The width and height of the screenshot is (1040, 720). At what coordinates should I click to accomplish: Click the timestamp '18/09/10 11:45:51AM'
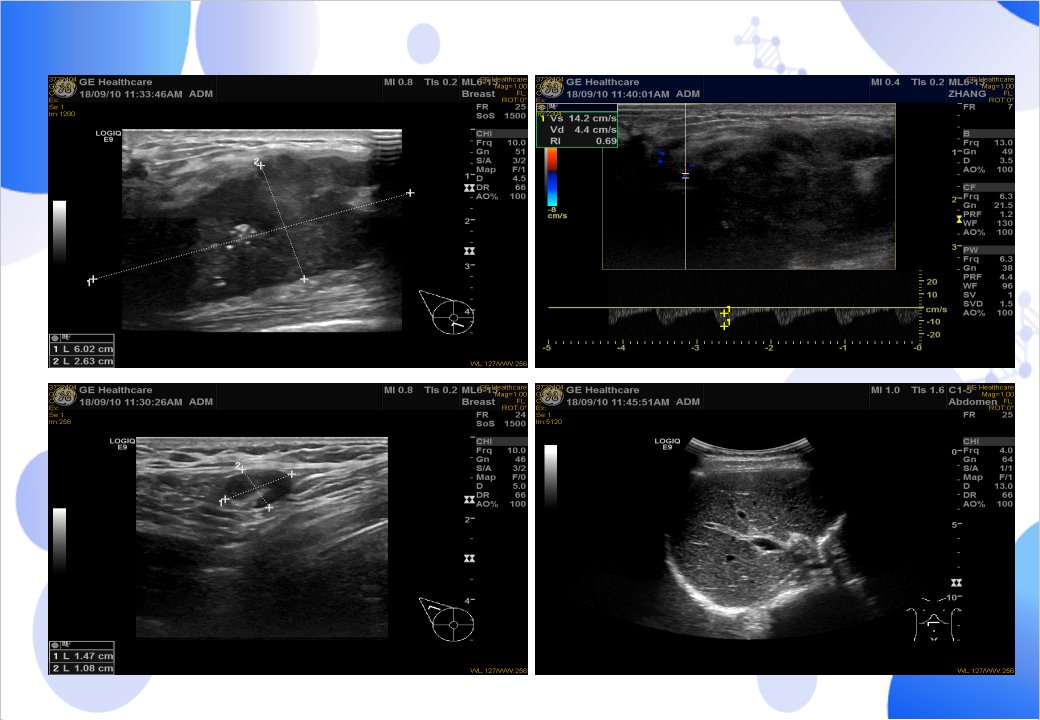click(x=618, y=402)
